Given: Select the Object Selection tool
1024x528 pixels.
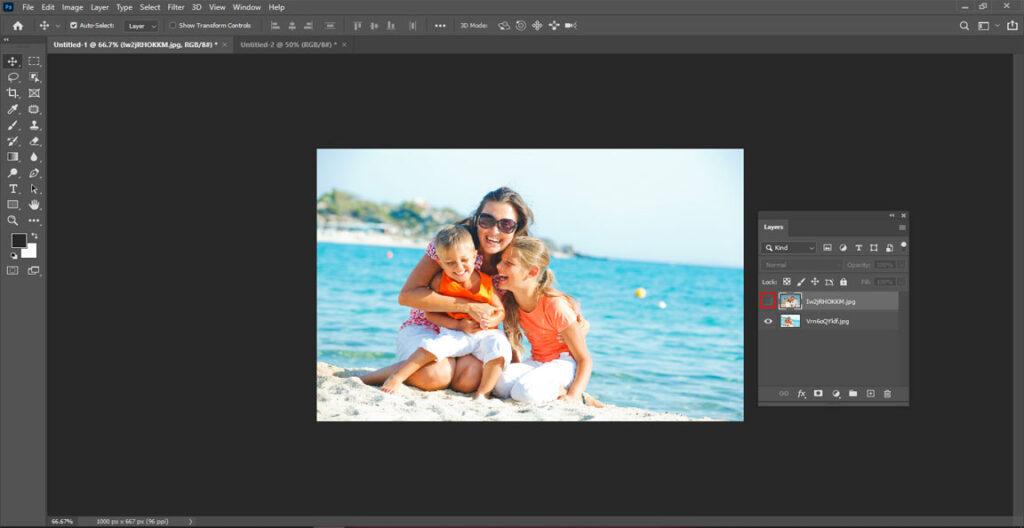Looking at the screenshot, I should tap(34, 77).
